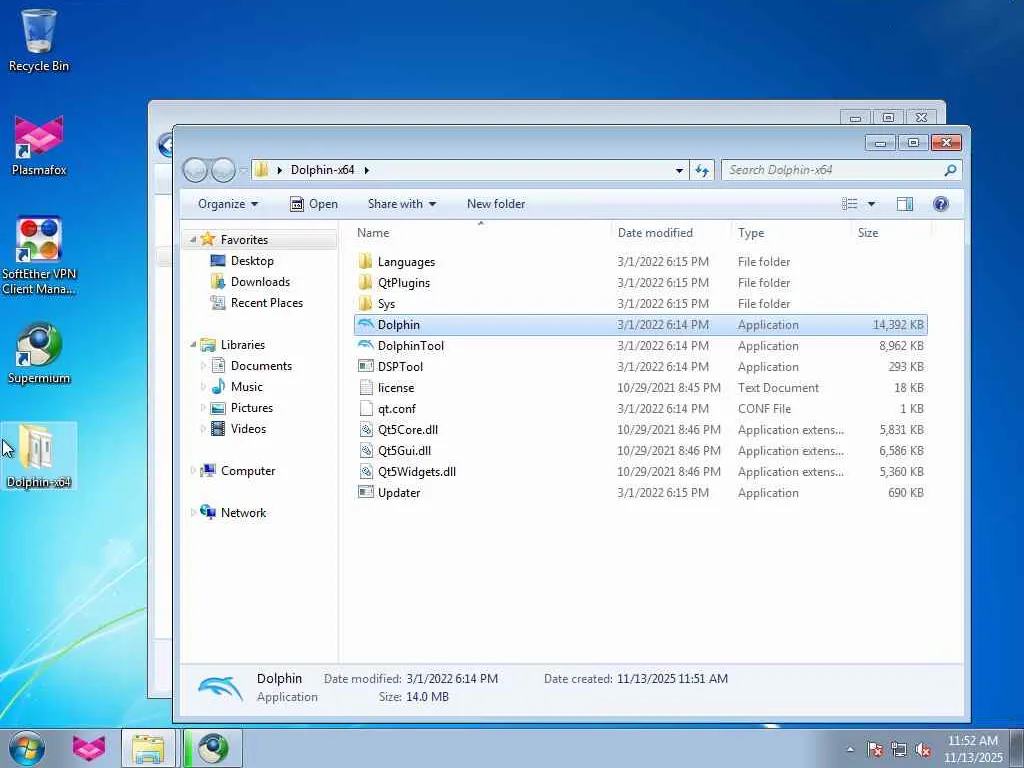The height and width of the screenshot is (768, 1024).
Task: Collapse the Libraries tree section
Action: (193, 344)
